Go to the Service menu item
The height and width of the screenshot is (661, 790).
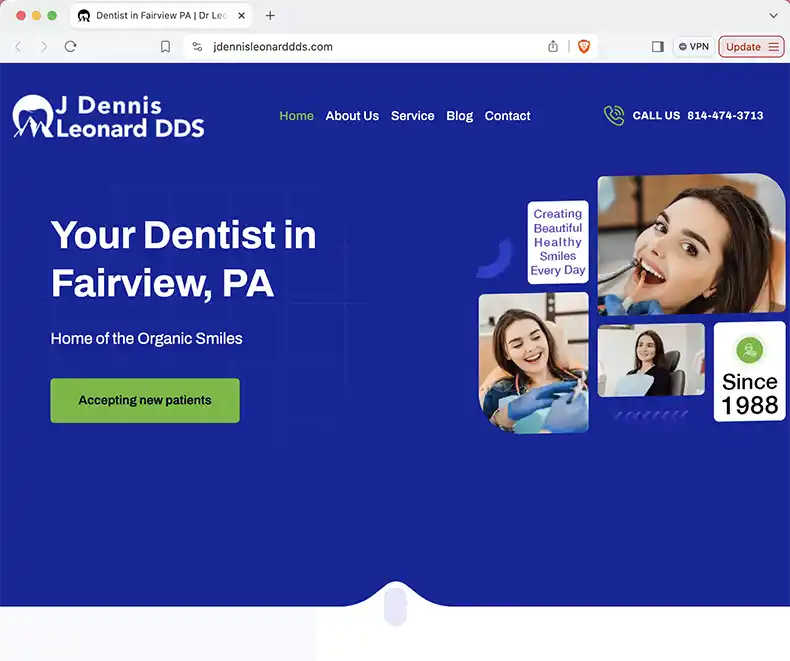[412, 116]
